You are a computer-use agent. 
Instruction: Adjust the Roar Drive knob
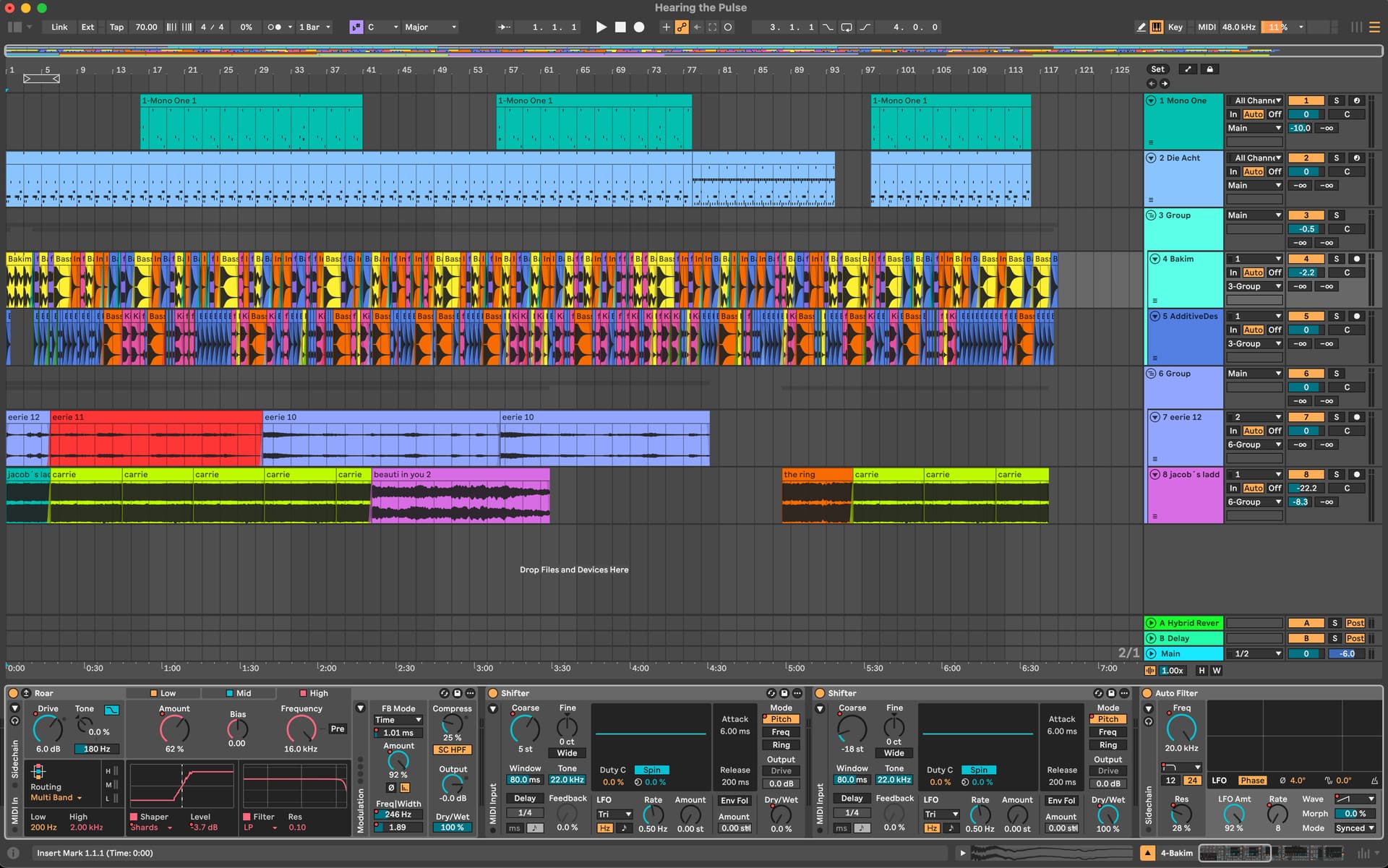point(48,729)
